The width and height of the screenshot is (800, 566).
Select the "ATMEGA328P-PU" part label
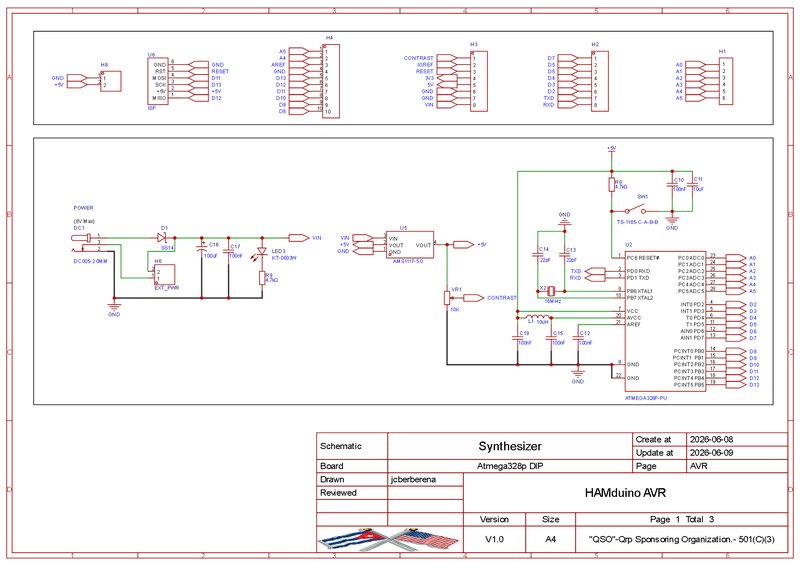pos(645,398)
